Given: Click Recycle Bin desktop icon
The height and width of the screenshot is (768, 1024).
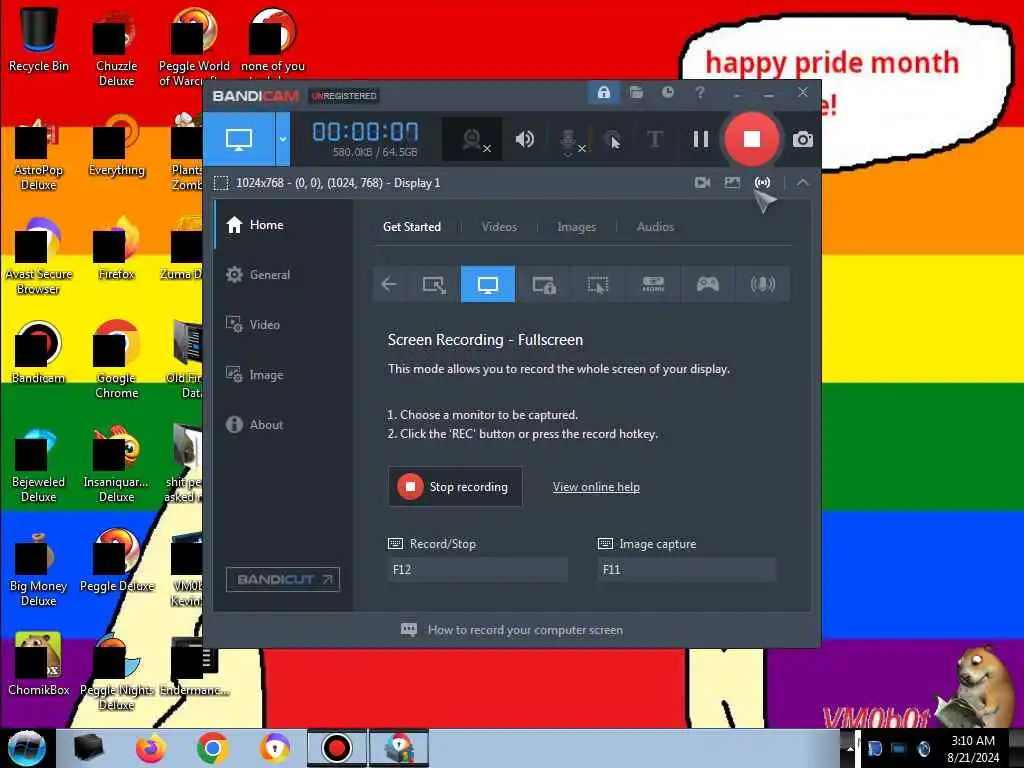Looking at the screenshot, I should [39, 40].
